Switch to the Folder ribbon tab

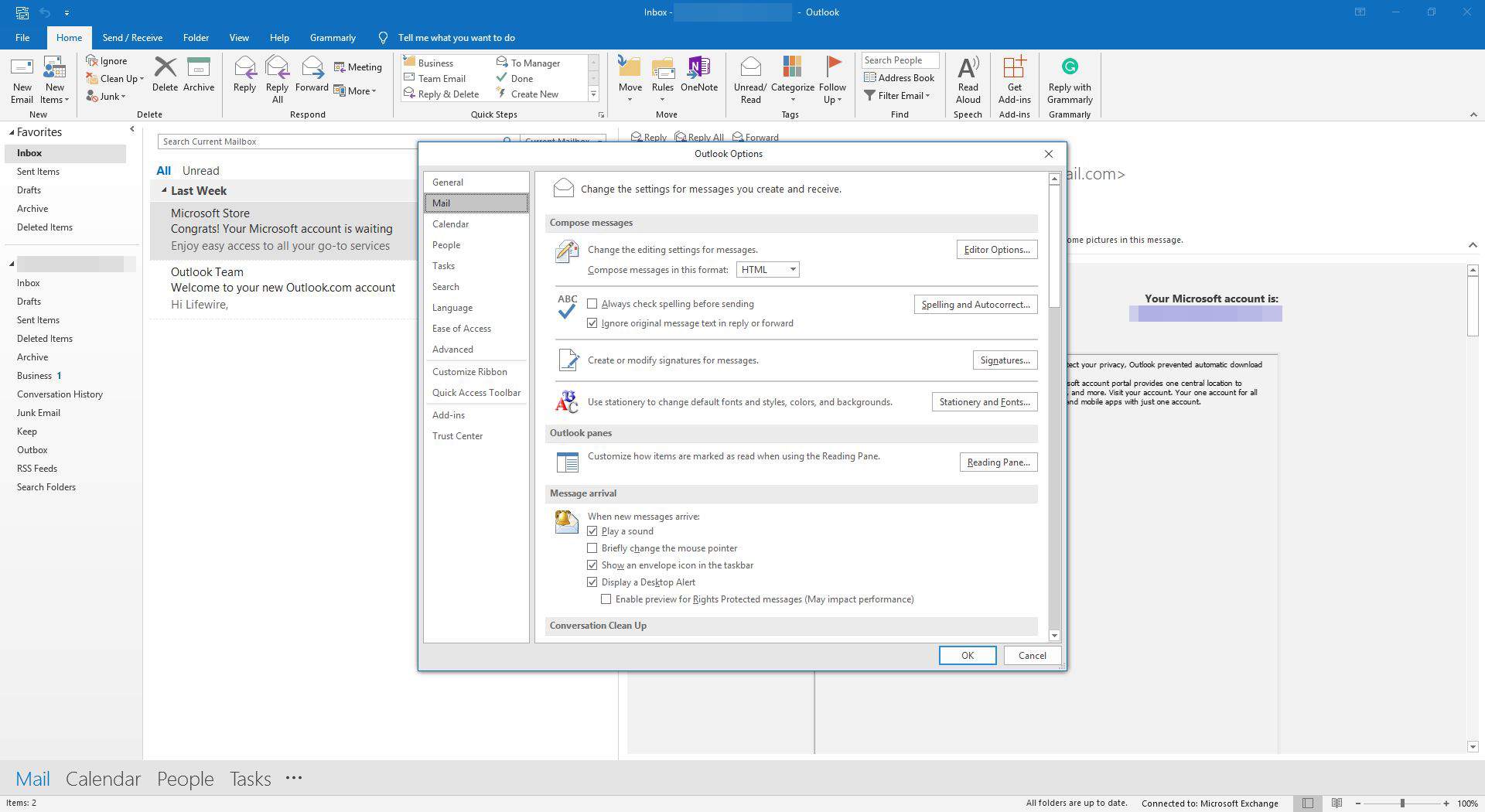tap(196, 37)
